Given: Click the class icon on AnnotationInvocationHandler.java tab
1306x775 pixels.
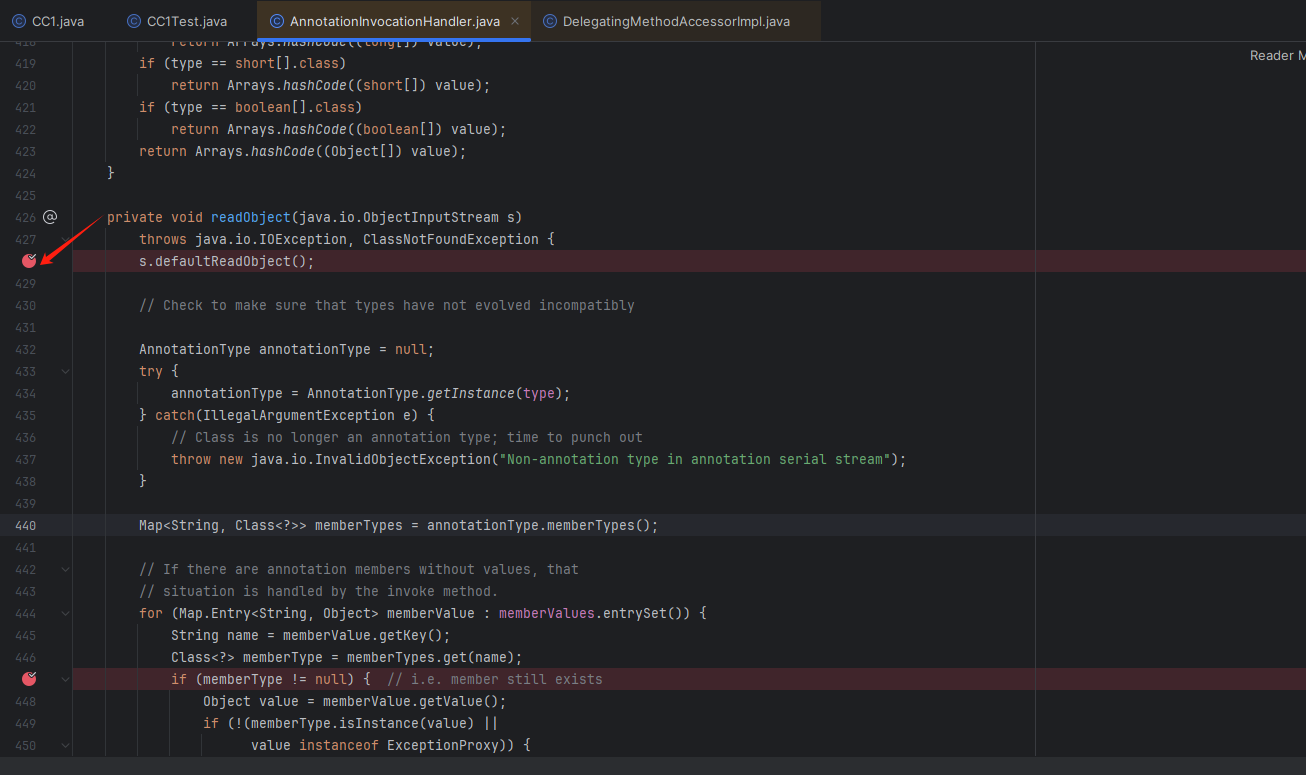Looking at the screenshot, I should 277,21.
